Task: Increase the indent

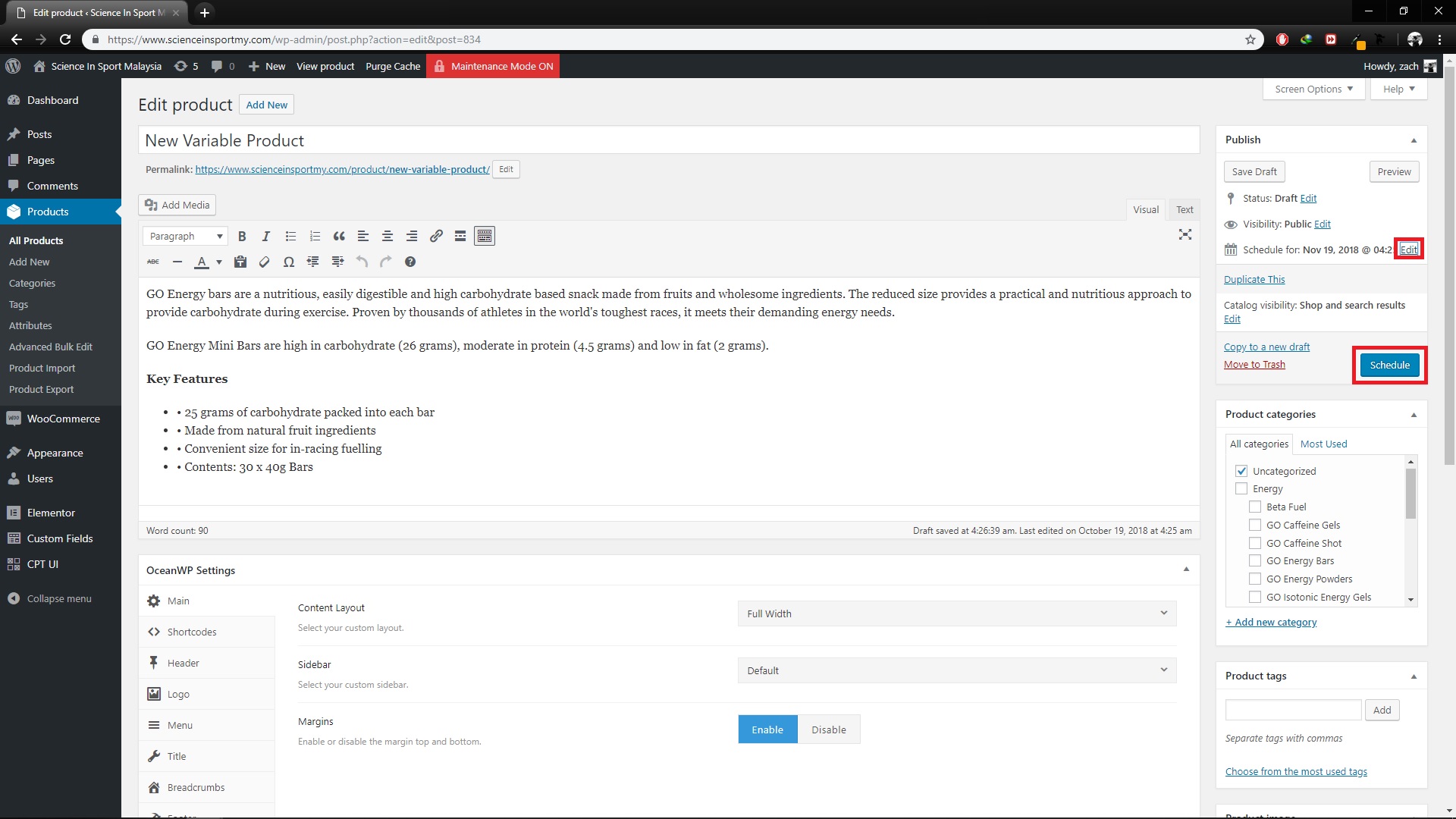Action: [337, 262]
